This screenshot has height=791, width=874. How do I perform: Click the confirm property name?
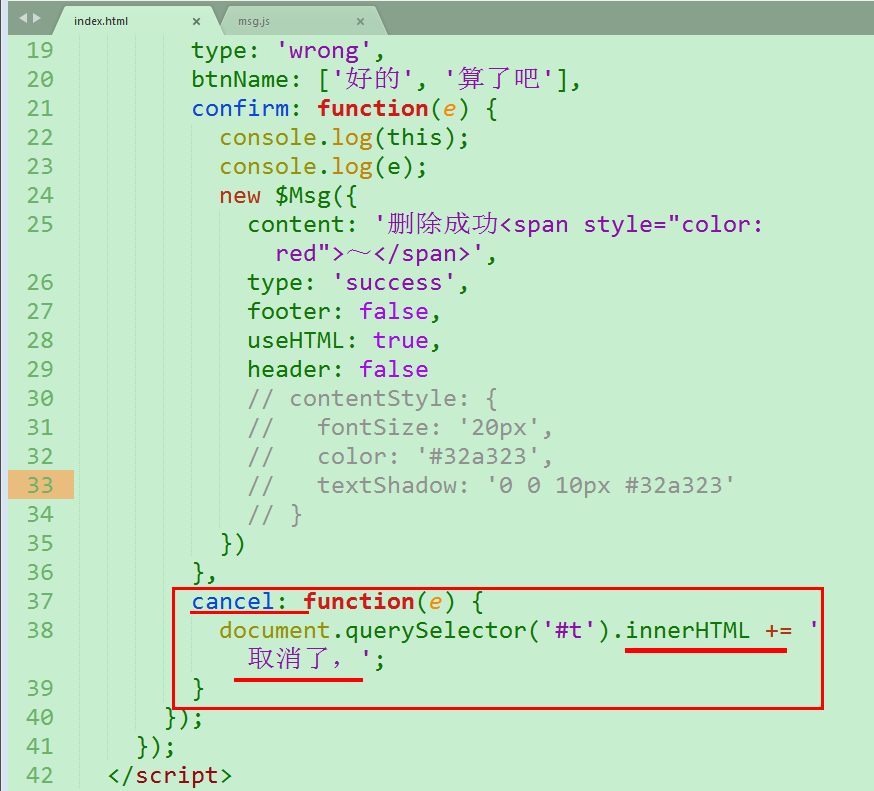[240, 108]
